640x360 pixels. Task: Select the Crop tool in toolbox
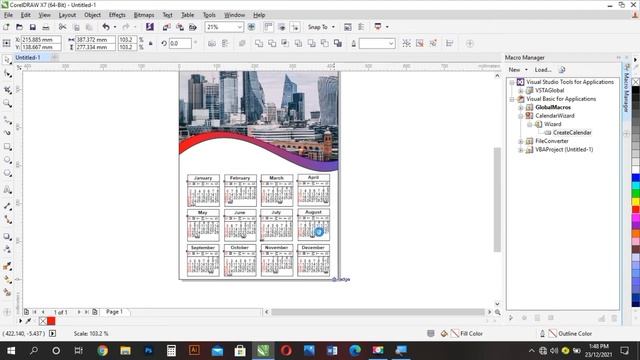click(7, 90)
